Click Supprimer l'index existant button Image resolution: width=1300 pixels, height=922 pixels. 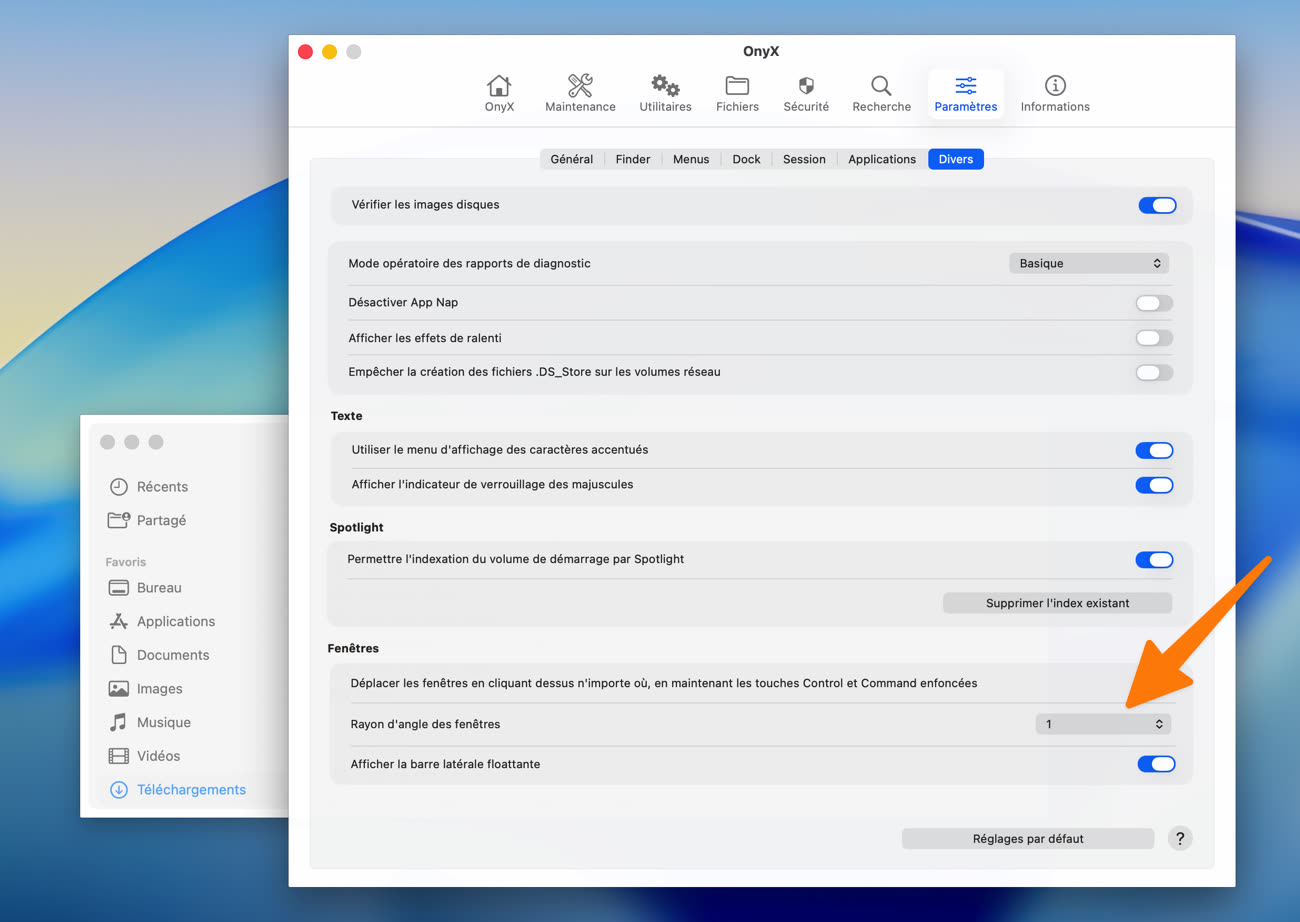point(1058,604)
